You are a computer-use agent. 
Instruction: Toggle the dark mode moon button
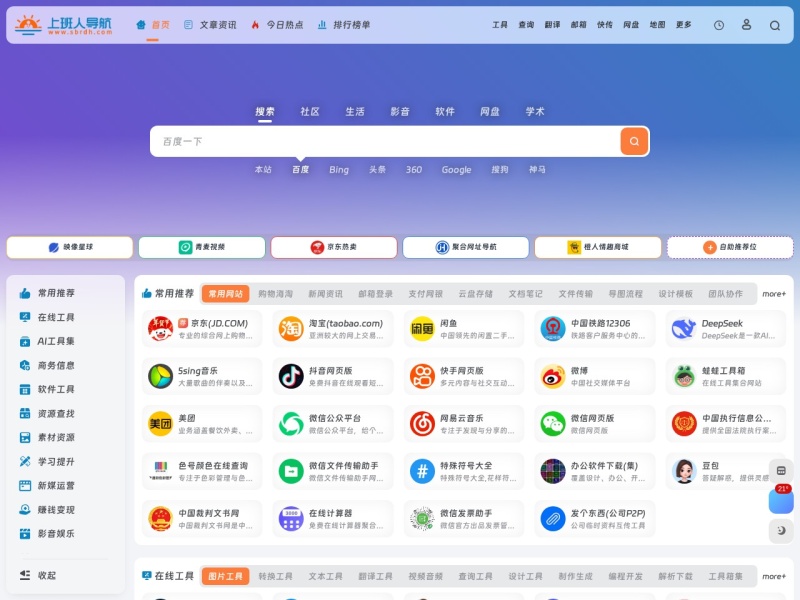point(781,531)
